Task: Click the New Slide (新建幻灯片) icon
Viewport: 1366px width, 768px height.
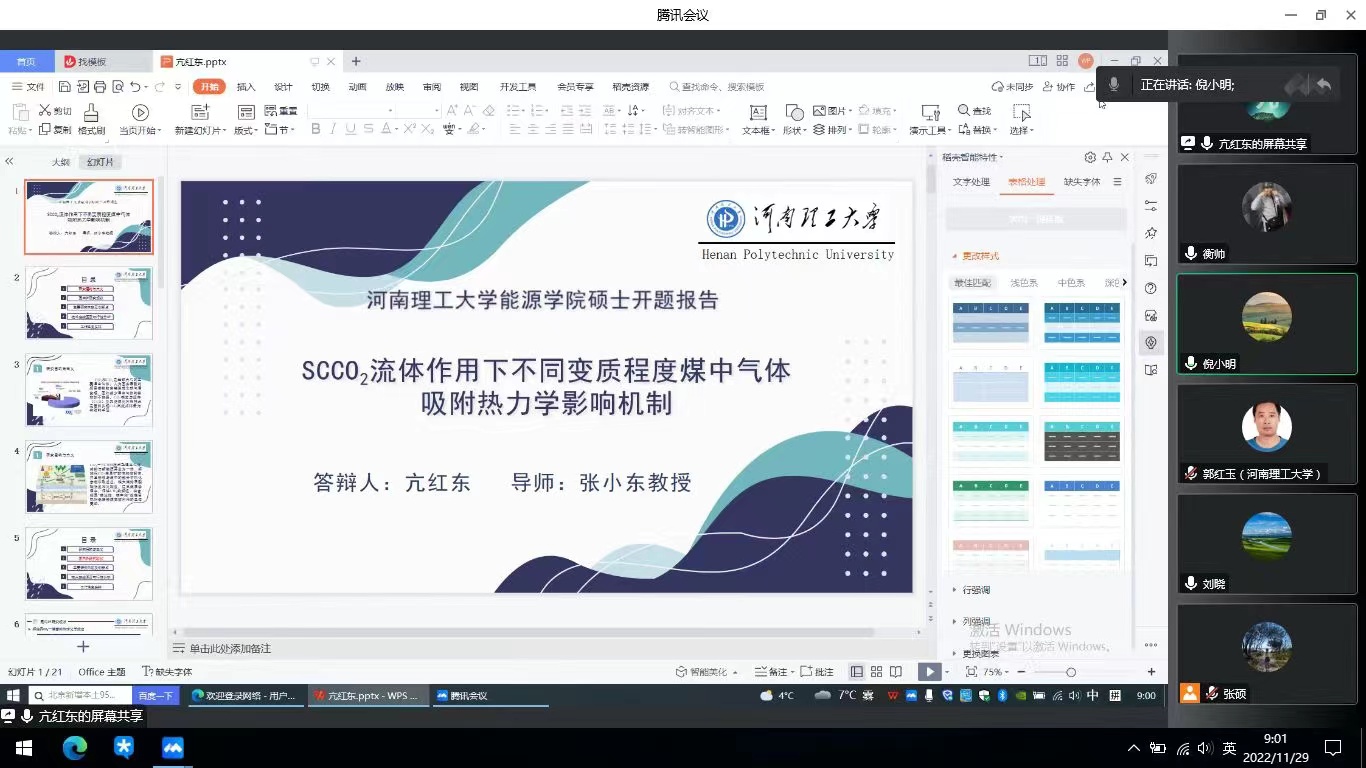Action: pos(198,113)
